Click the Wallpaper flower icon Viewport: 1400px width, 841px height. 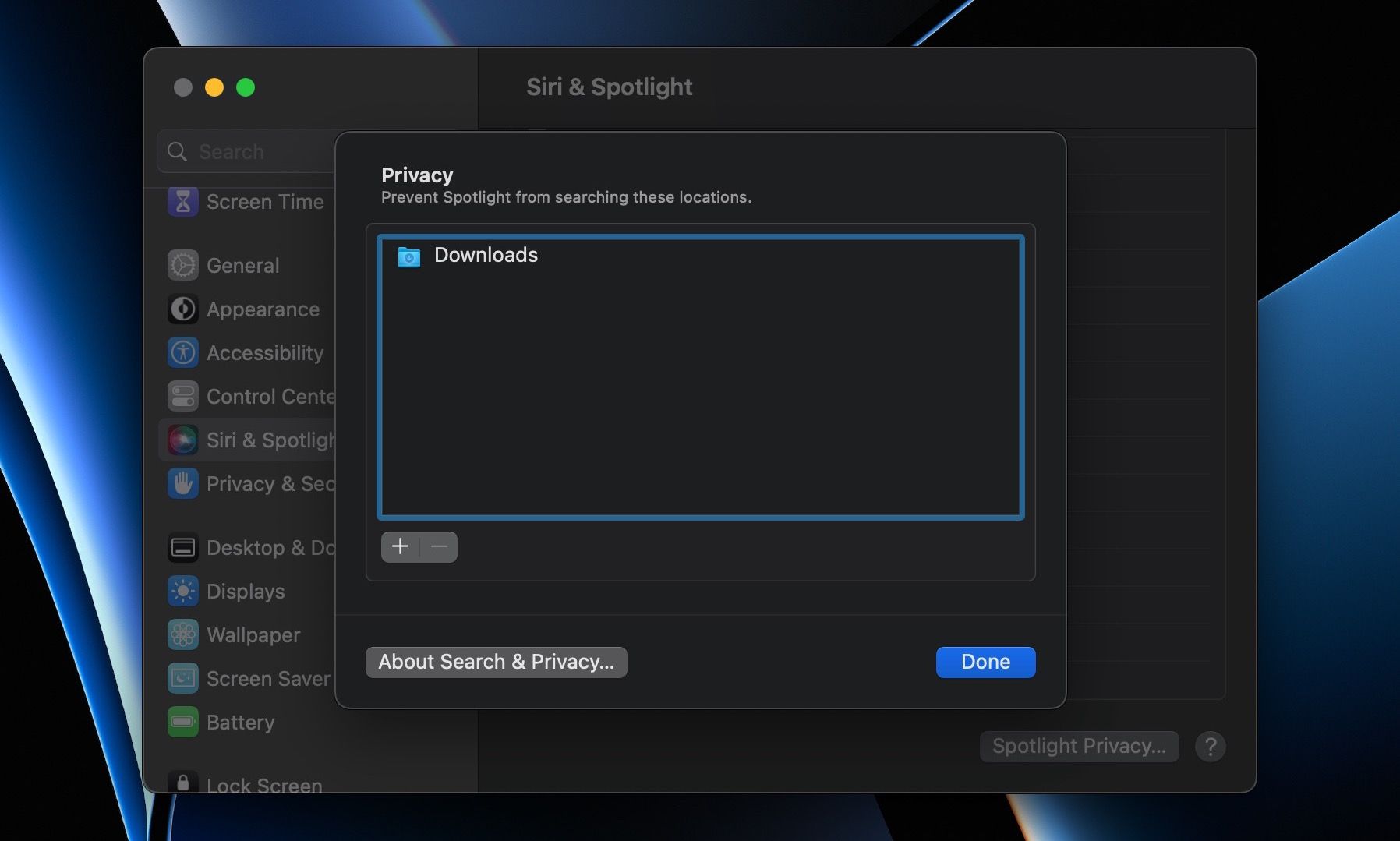click(183, 635)
